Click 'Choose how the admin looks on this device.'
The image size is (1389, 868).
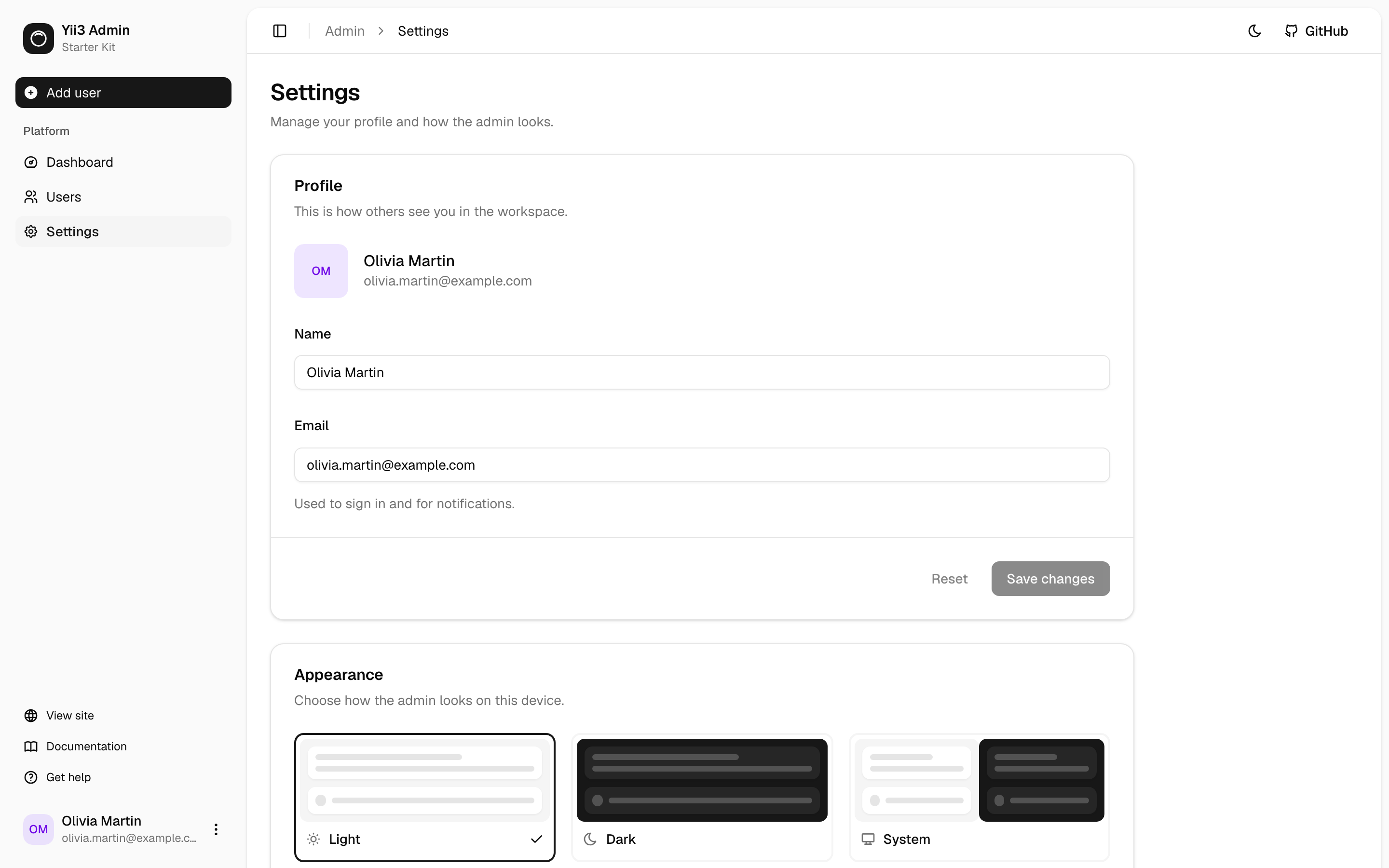429,700
